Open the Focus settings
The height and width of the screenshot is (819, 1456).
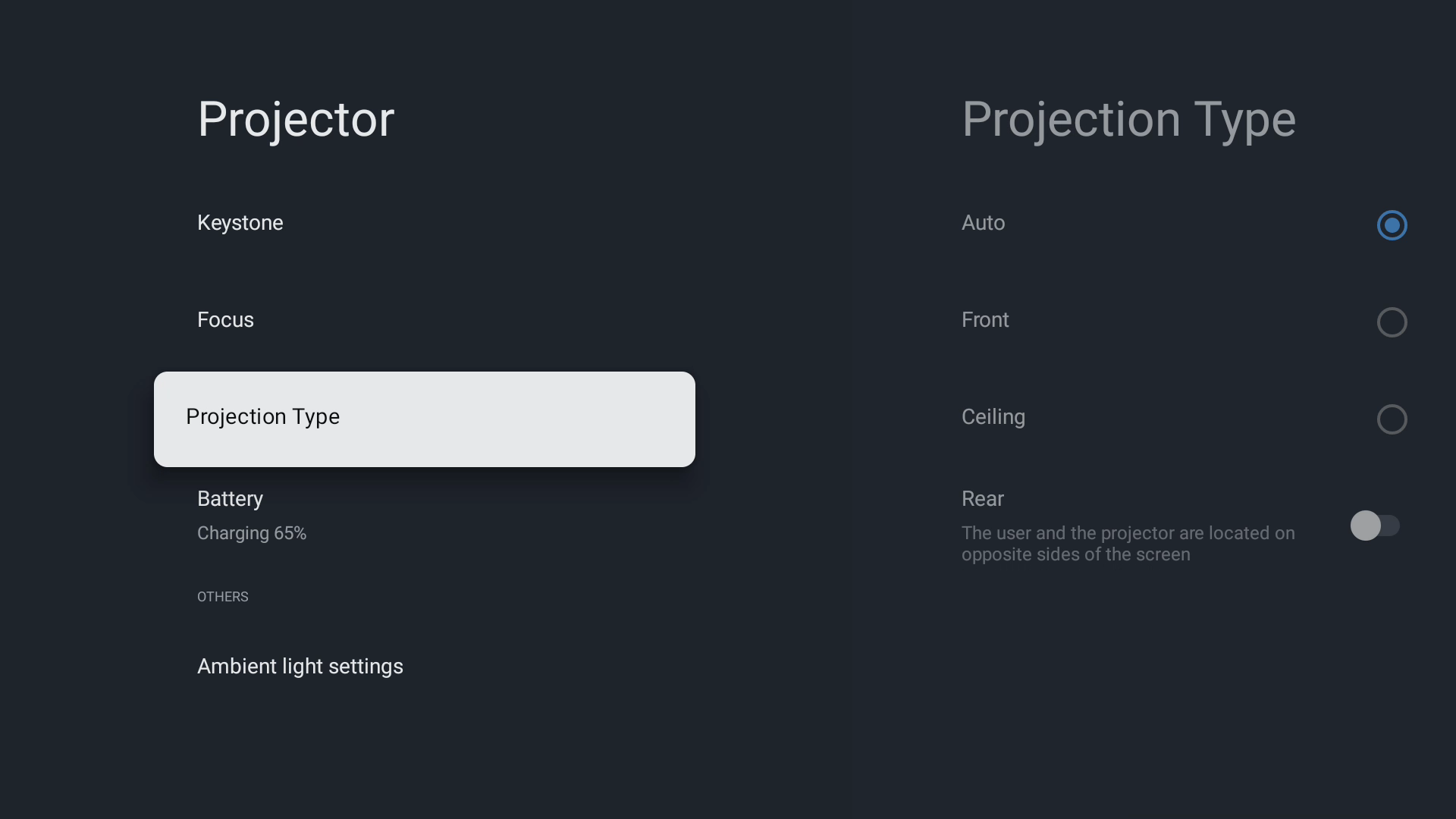pos(225,320)
